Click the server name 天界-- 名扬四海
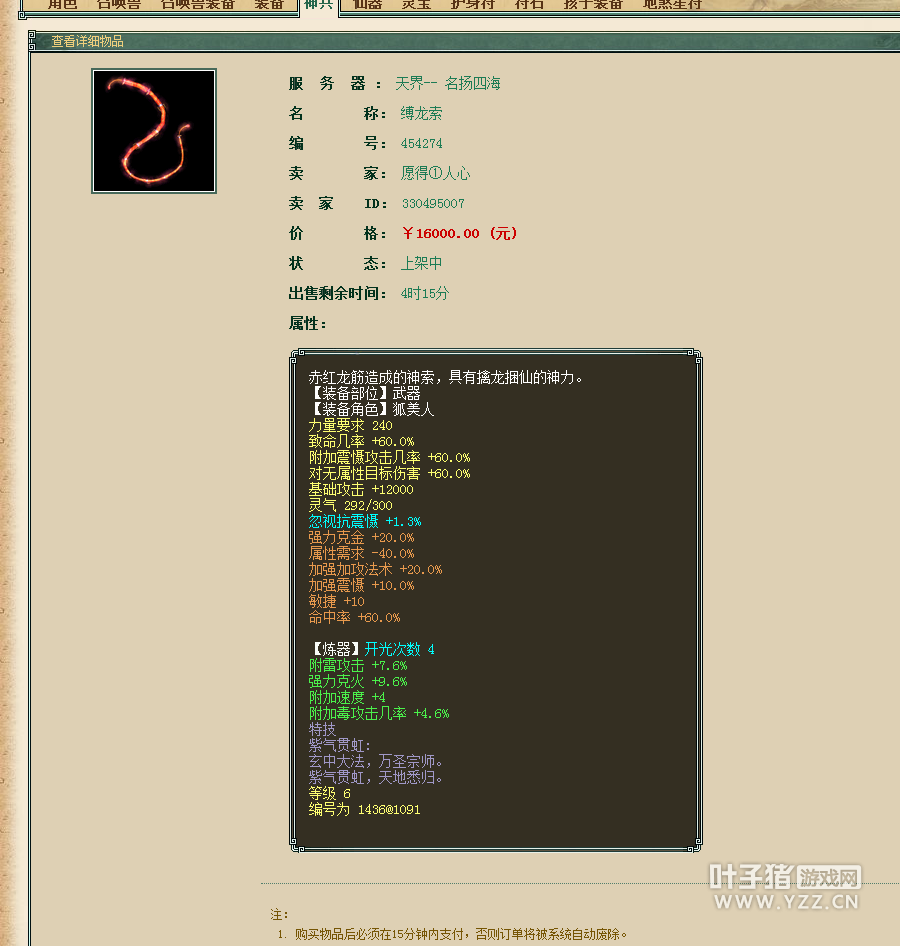 (x=447, y=84)
